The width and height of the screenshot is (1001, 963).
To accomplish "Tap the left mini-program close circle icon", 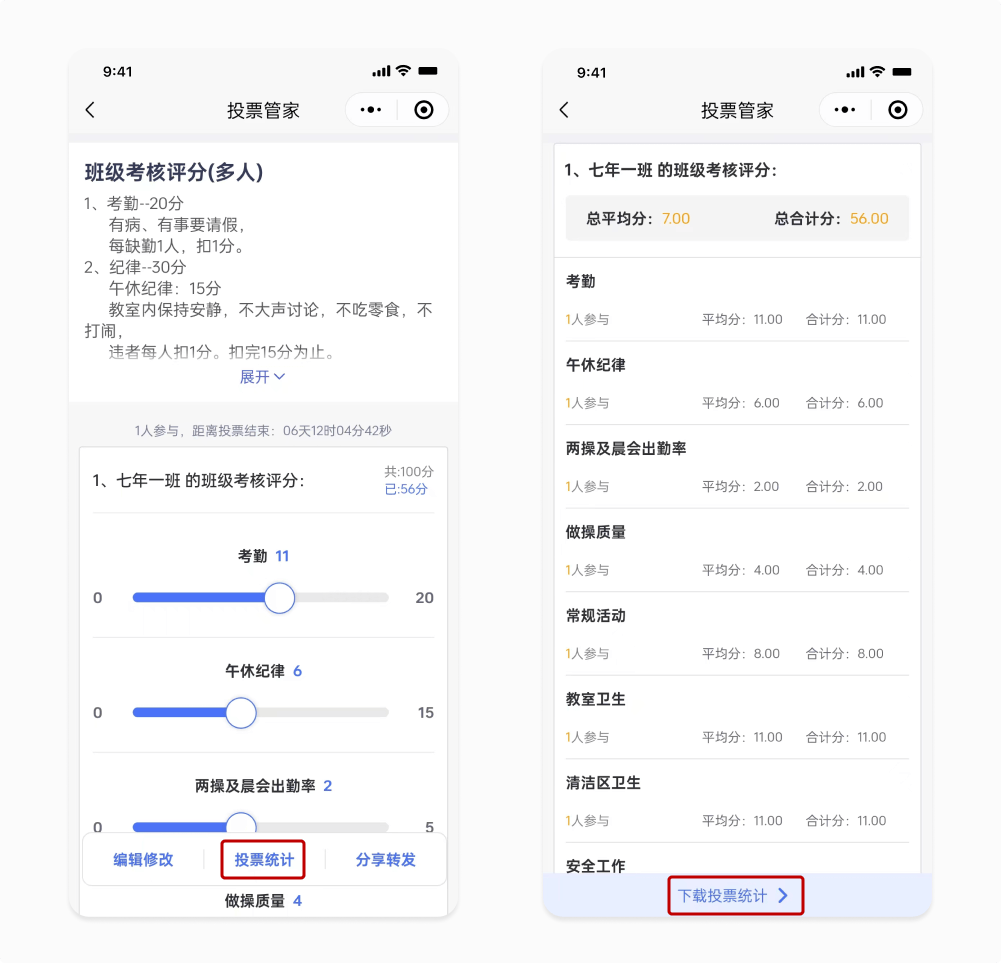I will tap(424, 110).
